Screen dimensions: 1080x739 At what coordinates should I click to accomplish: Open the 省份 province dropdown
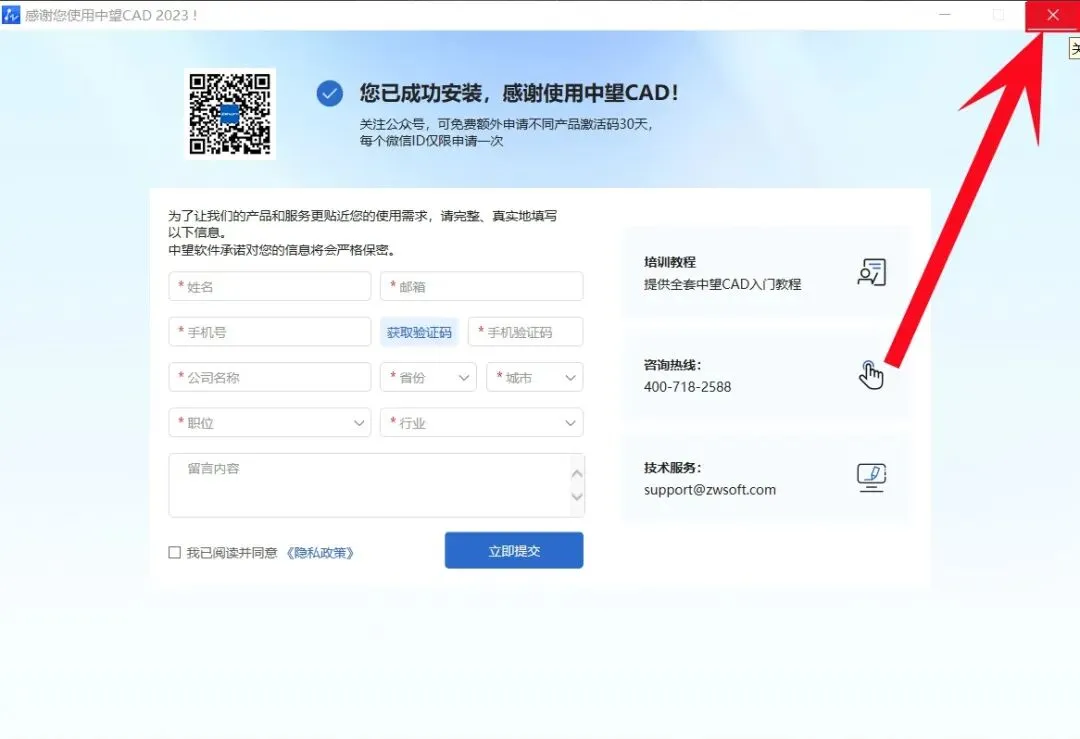tap(428, 377)
